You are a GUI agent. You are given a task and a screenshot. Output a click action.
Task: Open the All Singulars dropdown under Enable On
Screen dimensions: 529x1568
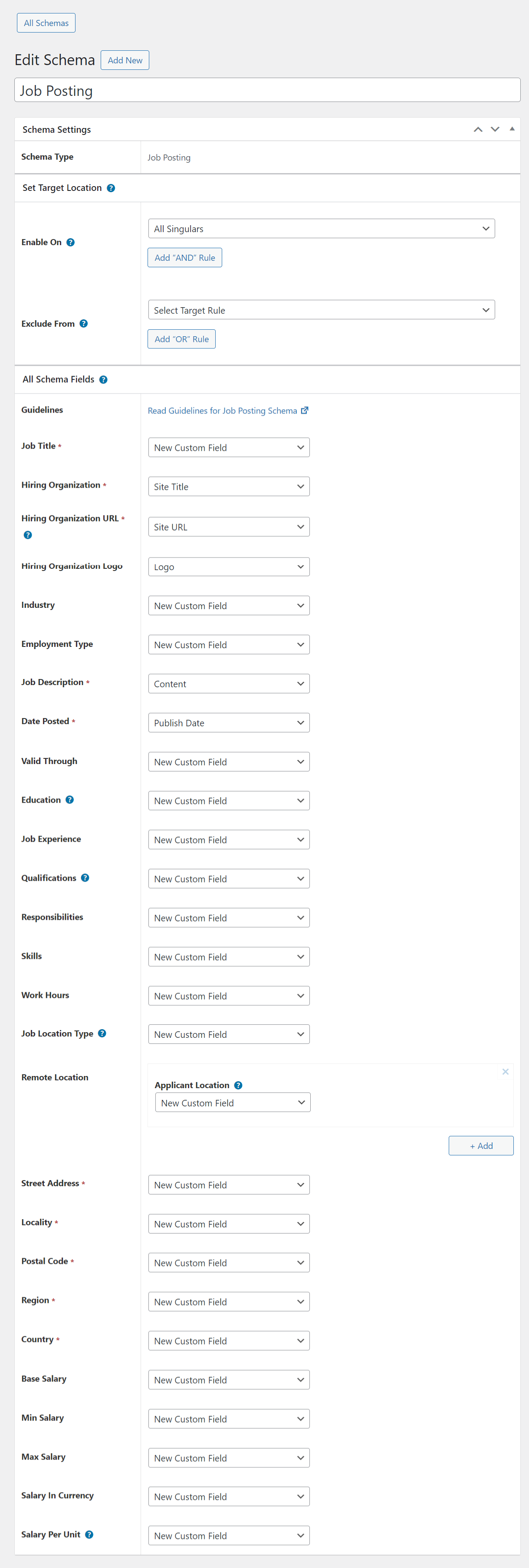(x=322, y=228)
